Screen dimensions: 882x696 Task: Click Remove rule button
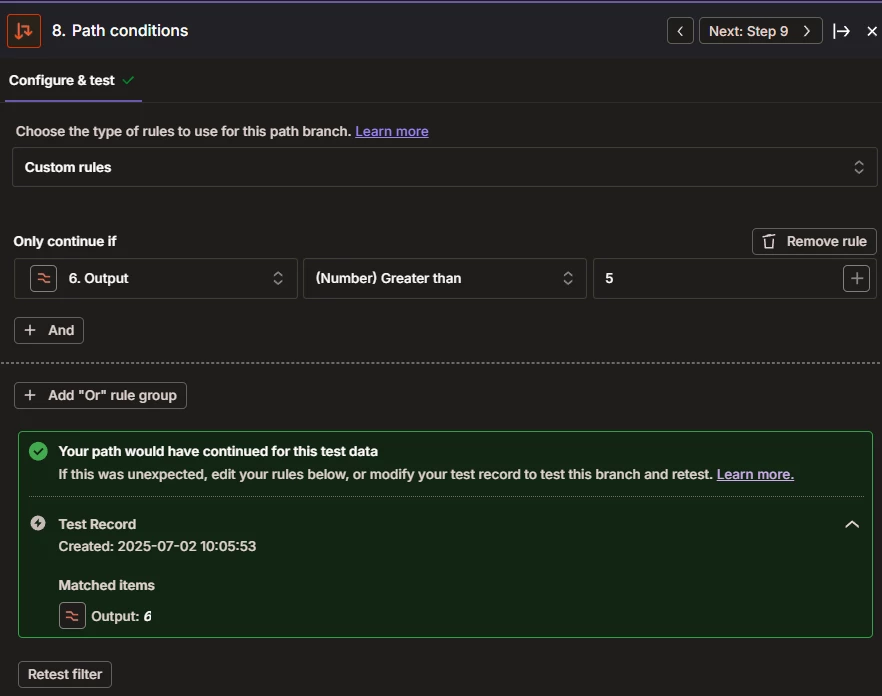pyautogui.click(x=814, y=241)
